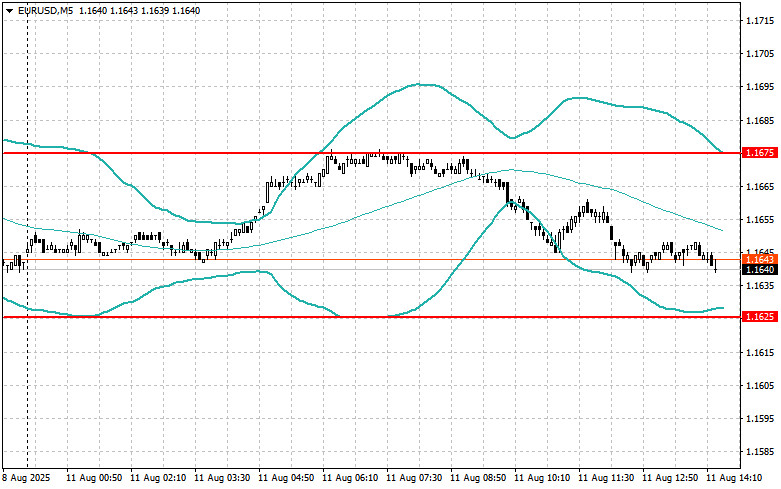Click the 11 Aug 00:50 time label
The width and height of the screenshot is (781, 489).
tap(94, 478)
